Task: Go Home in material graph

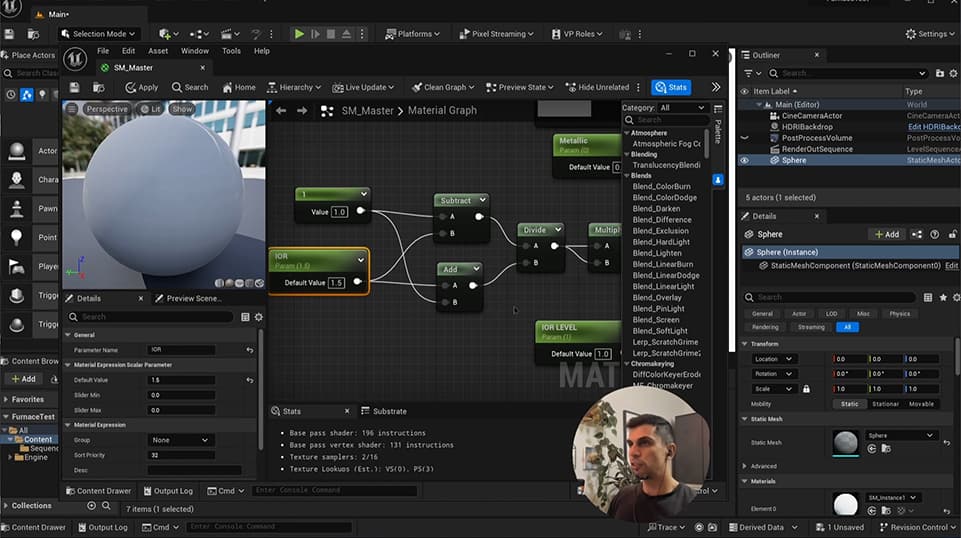Action: click(239, 87)
